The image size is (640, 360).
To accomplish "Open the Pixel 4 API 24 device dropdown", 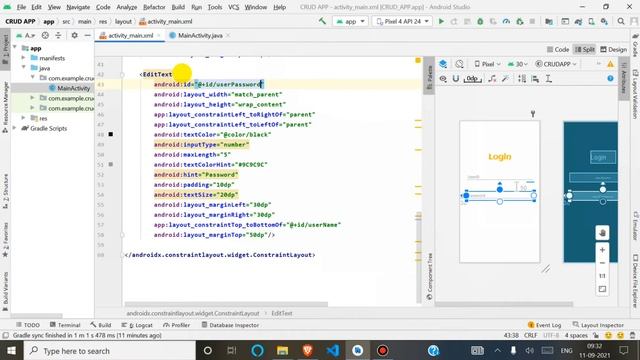I will (x=402, y=21).
